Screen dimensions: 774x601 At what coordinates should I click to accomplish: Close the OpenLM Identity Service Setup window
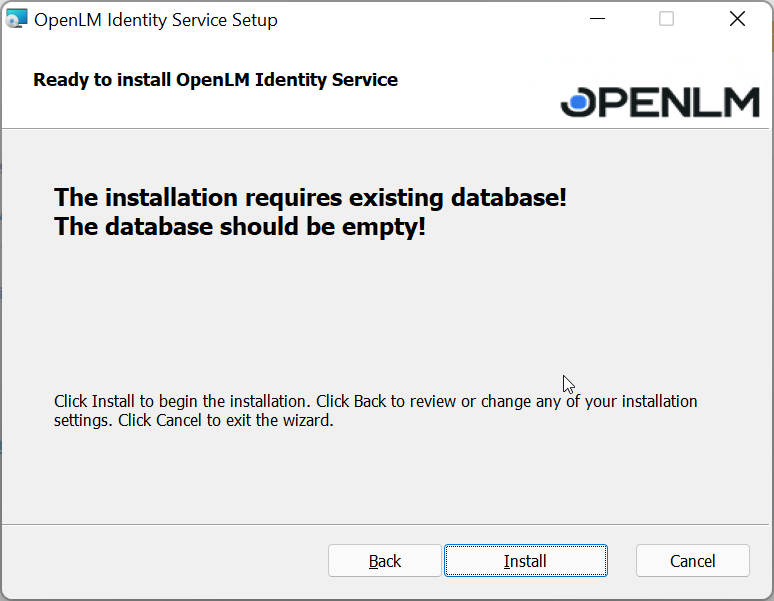pyautogui.click(x=737, y=19)
